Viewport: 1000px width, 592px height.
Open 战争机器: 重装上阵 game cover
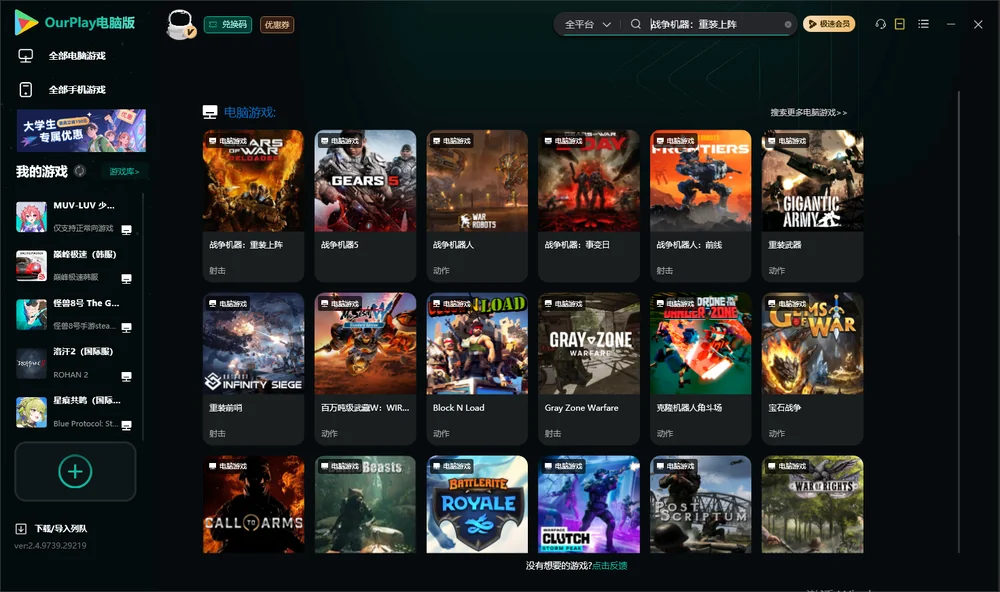[x=253, y=181]
